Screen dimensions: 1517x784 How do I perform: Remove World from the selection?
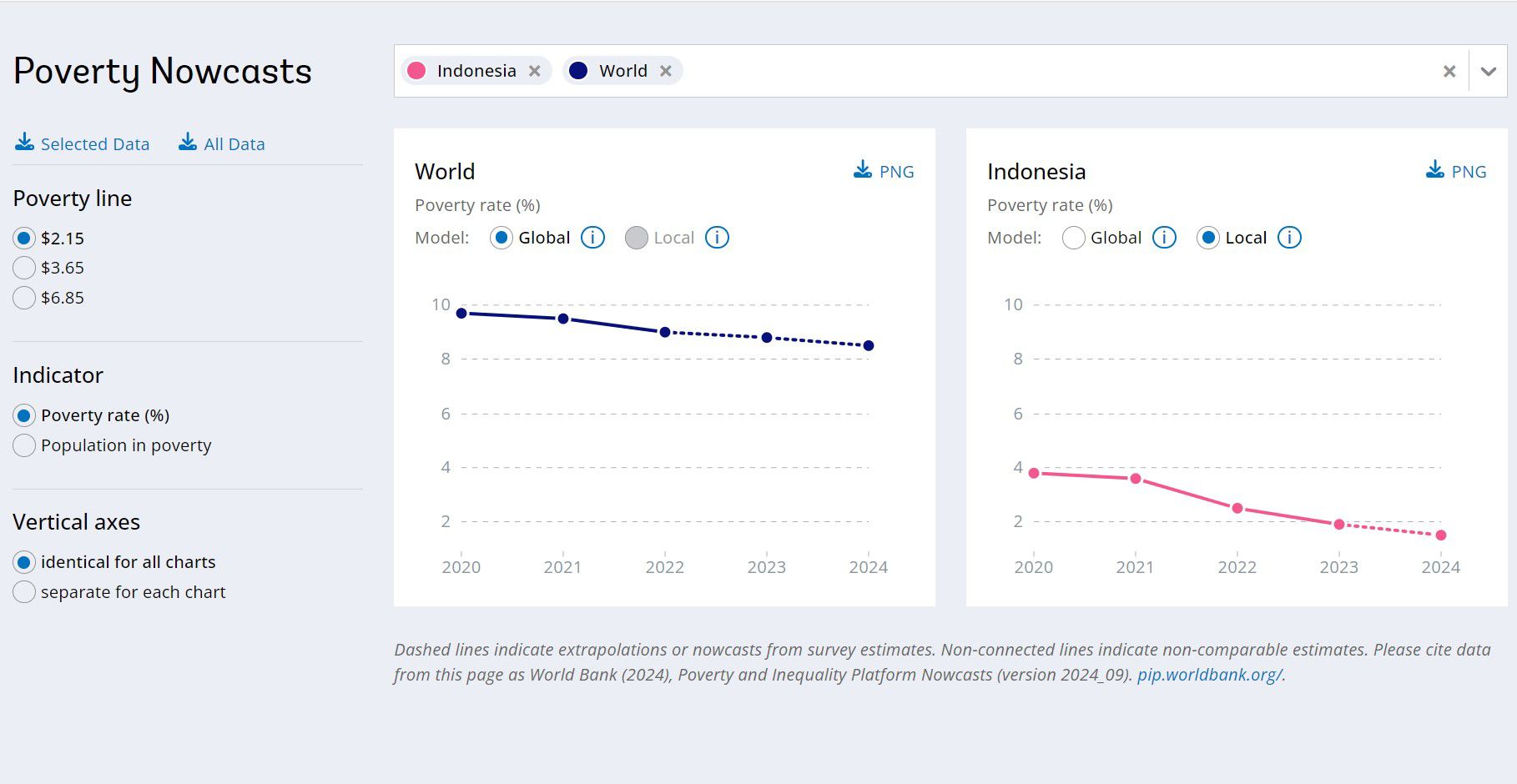665,70
